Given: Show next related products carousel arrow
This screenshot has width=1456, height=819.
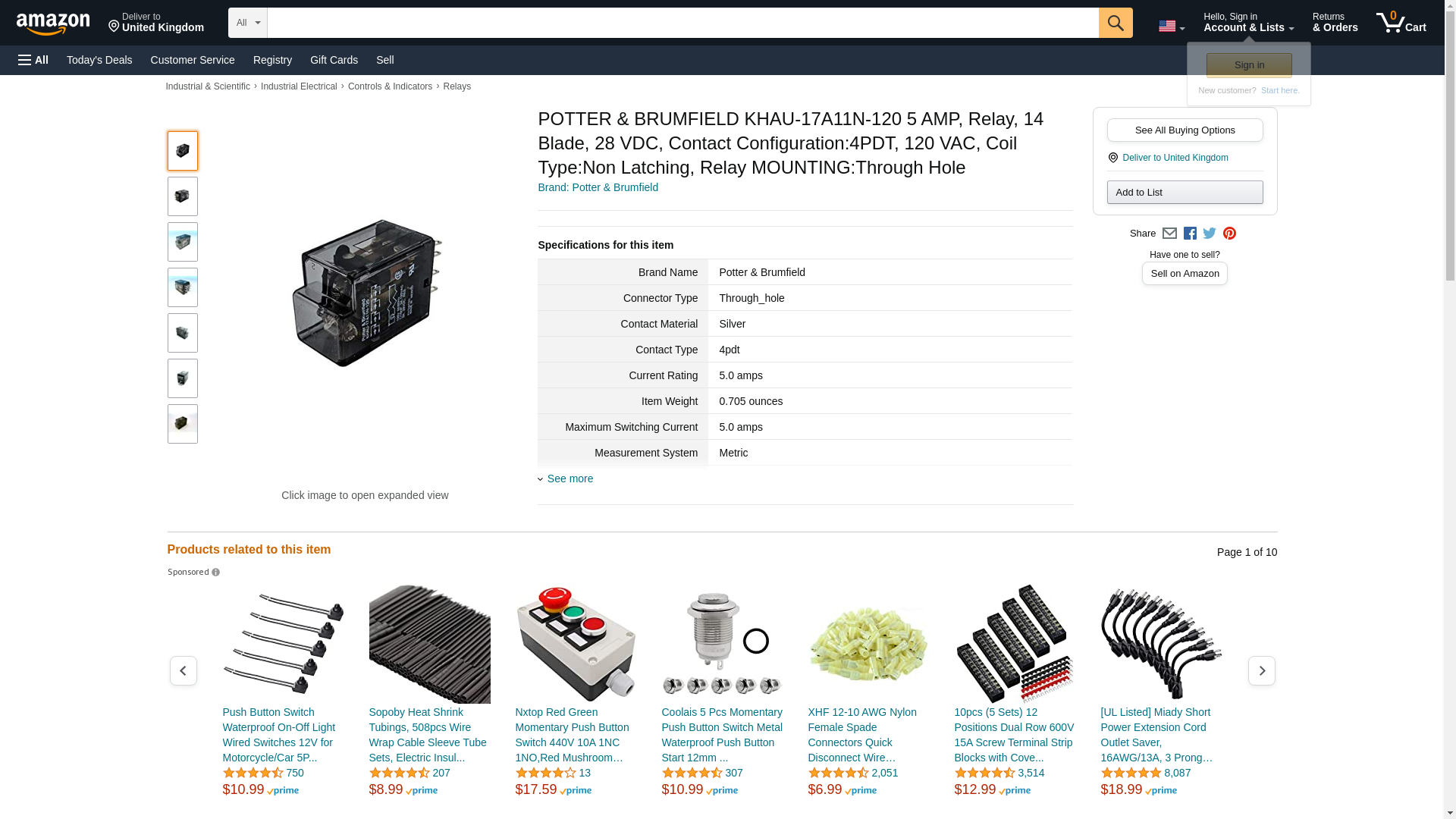Looking at the screenshot, I should coord(1261,671).
